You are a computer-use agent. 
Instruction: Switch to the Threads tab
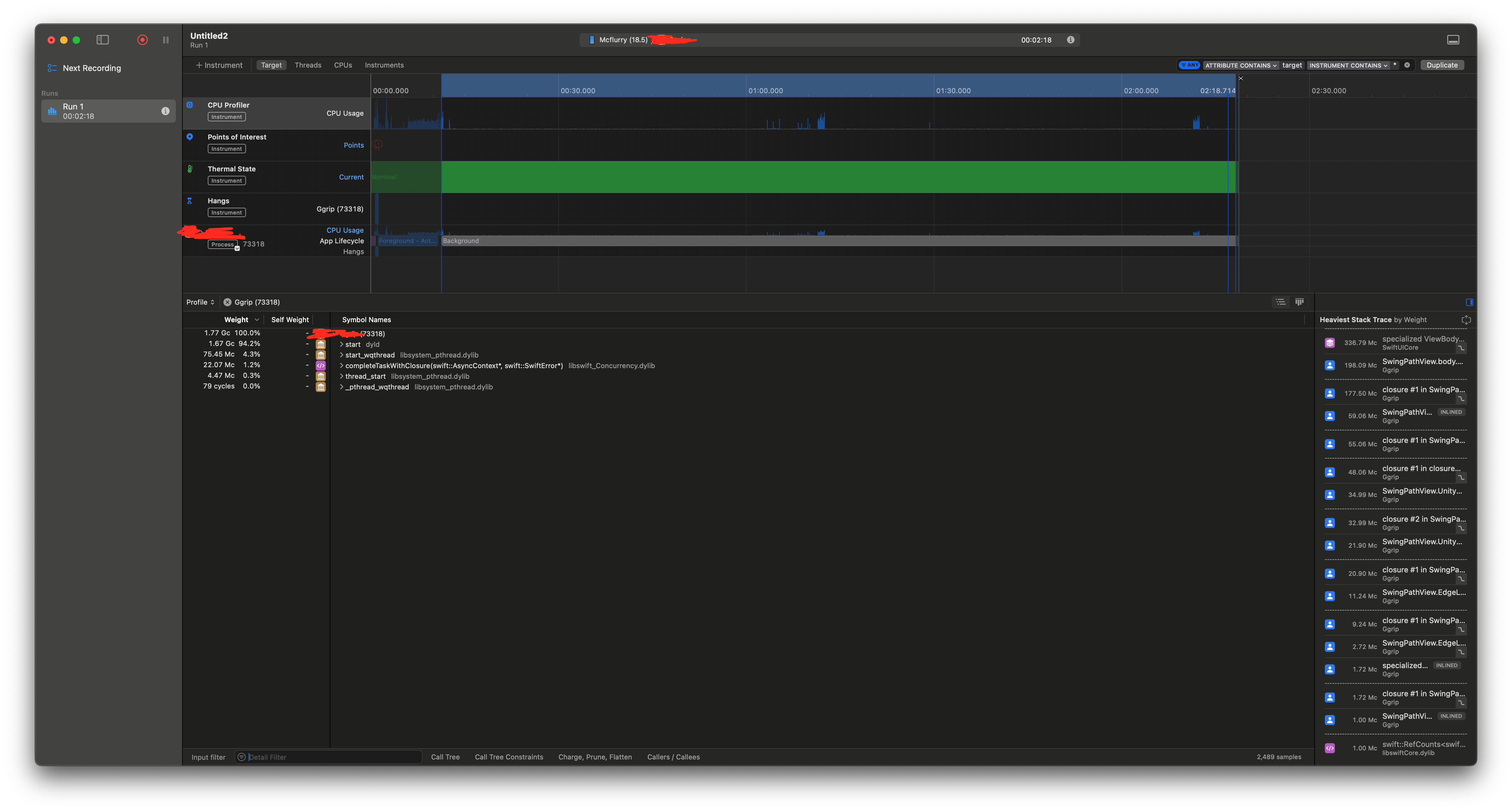pos(308,65)
